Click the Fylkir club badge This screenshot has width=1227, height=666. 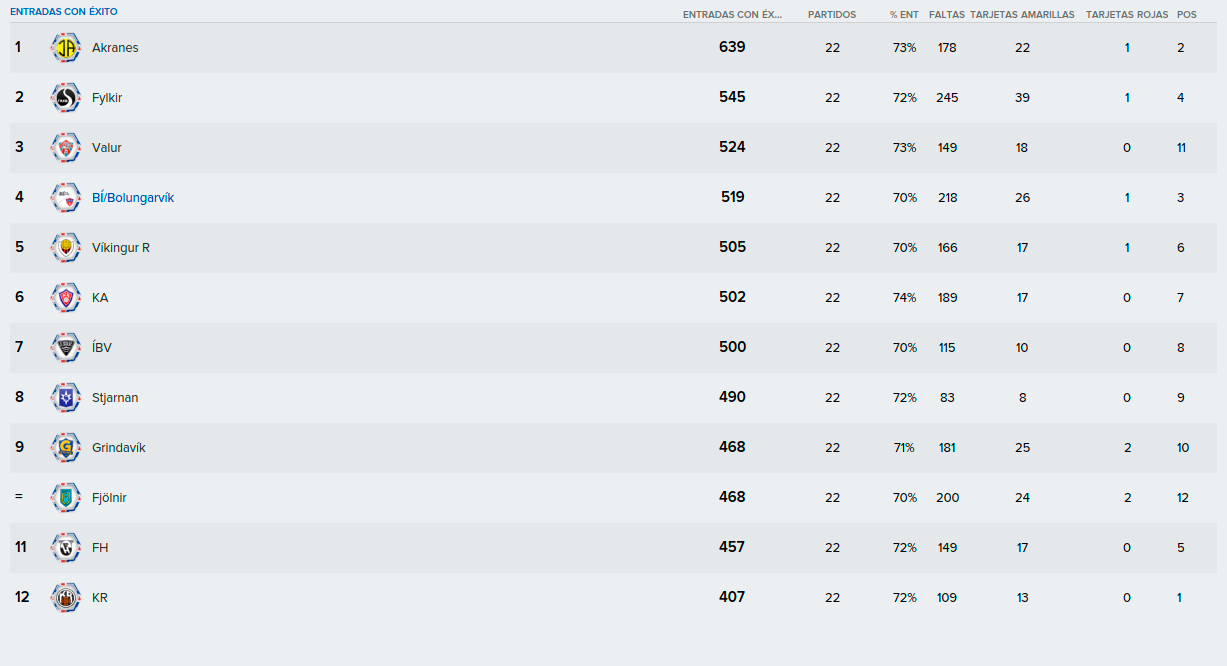pos(66,98)
